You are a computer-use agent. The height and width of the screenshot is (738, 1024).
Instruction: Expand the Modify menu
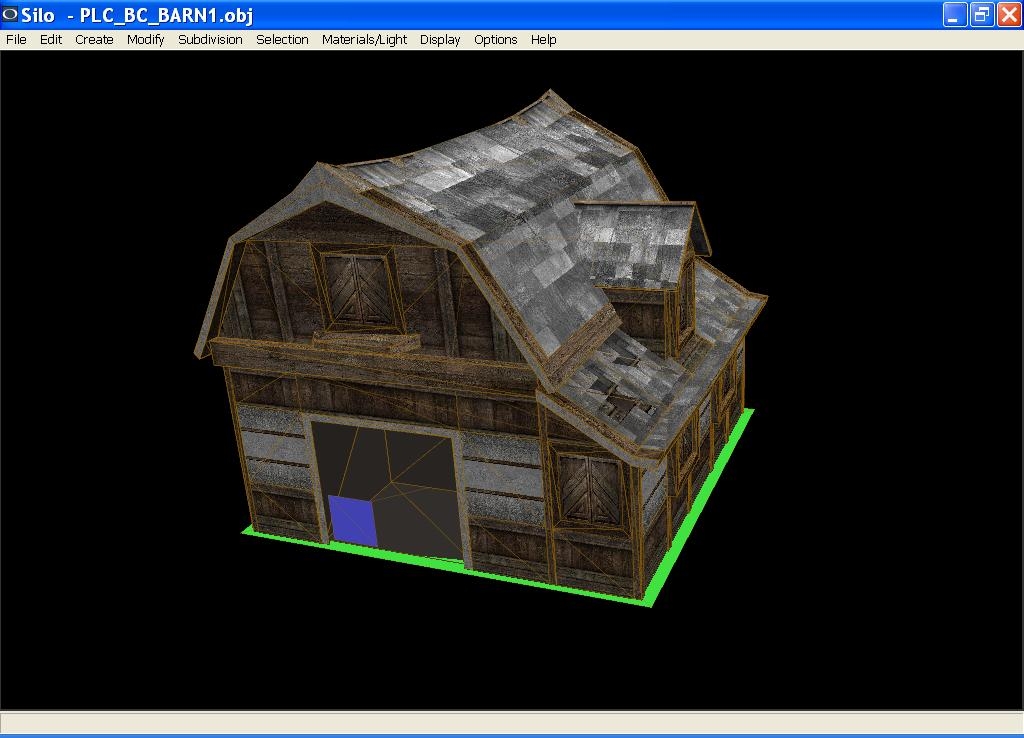145,40
